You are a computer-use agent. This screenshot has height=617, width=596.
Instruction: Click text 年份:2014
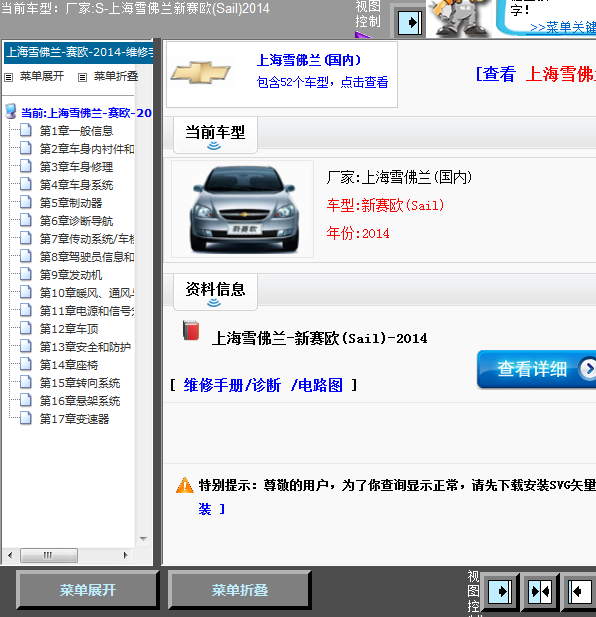point(358,233)
